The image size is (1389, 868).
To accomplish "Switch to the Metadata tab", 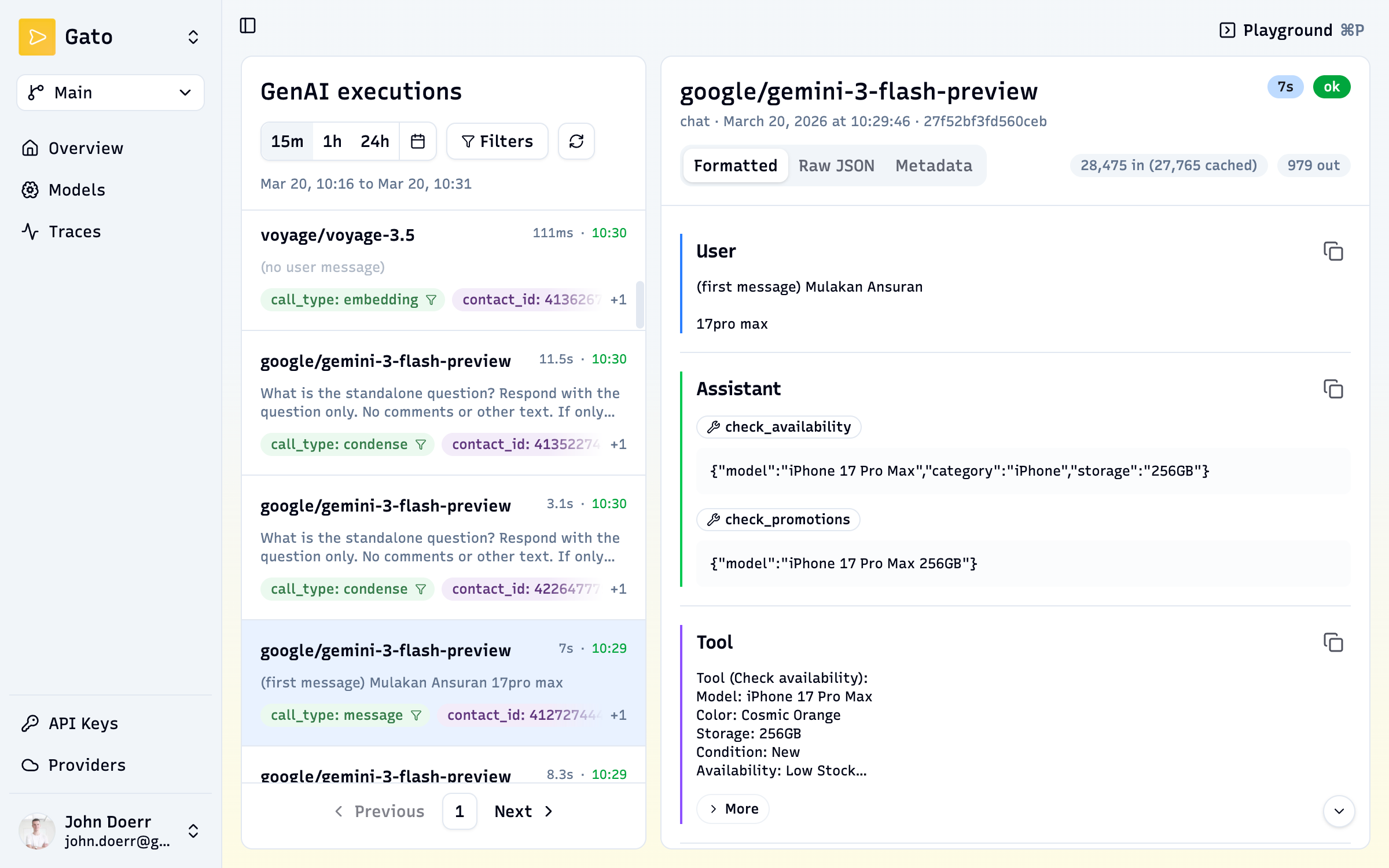I will 934,165.
